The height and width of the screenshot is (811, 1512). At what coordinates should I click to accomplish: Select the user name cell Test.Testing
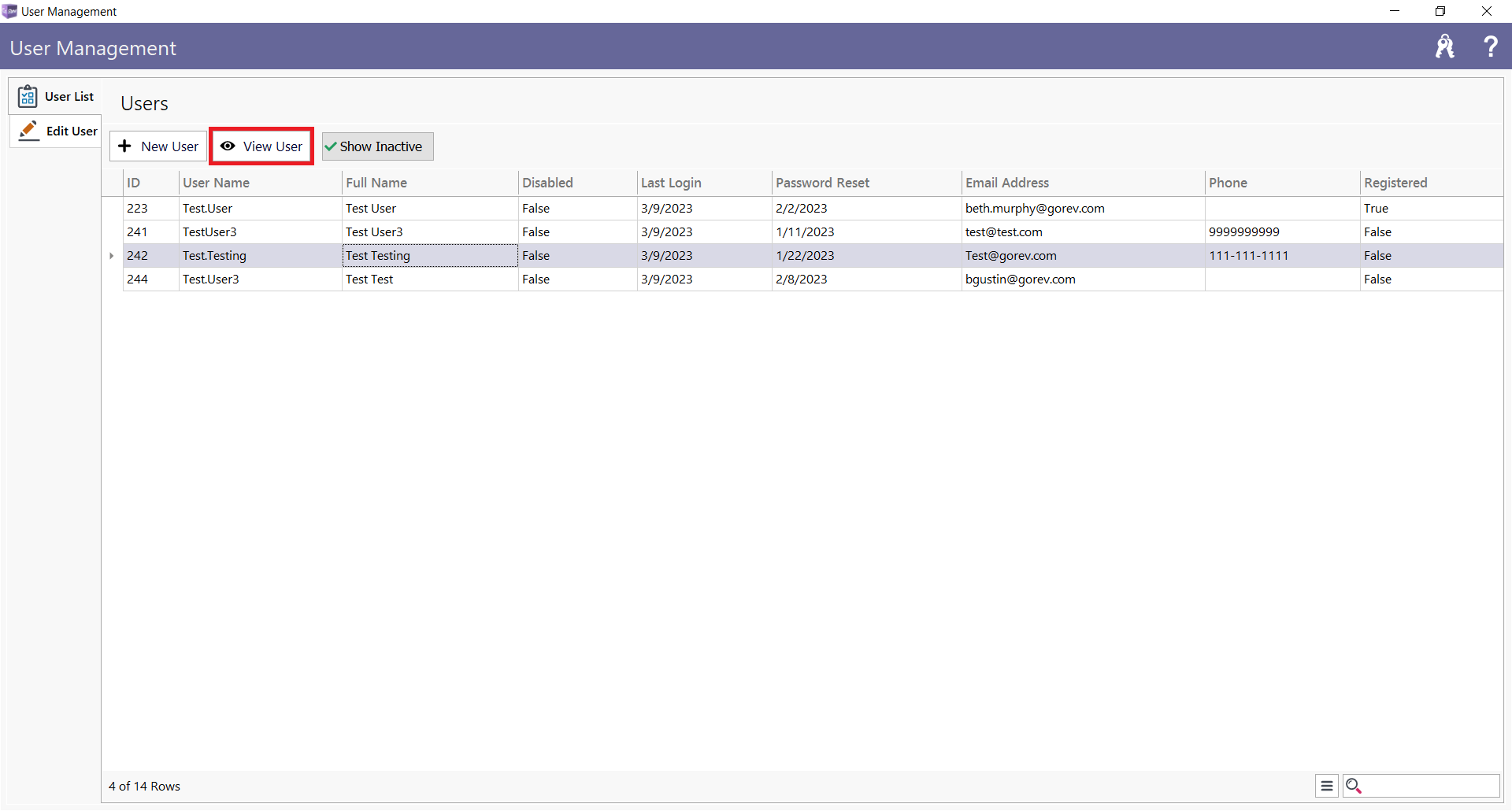point(261,256)
